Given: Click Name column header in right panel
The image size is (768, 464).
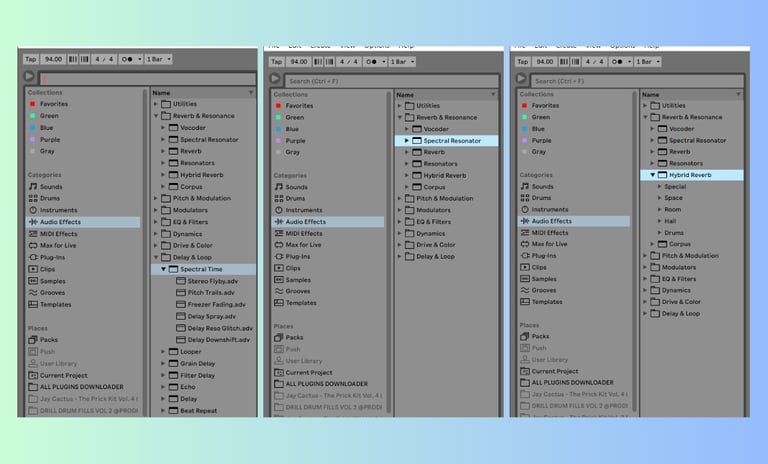Looking at the screenshot, I should pyautogui.click(x=692, y=95).
